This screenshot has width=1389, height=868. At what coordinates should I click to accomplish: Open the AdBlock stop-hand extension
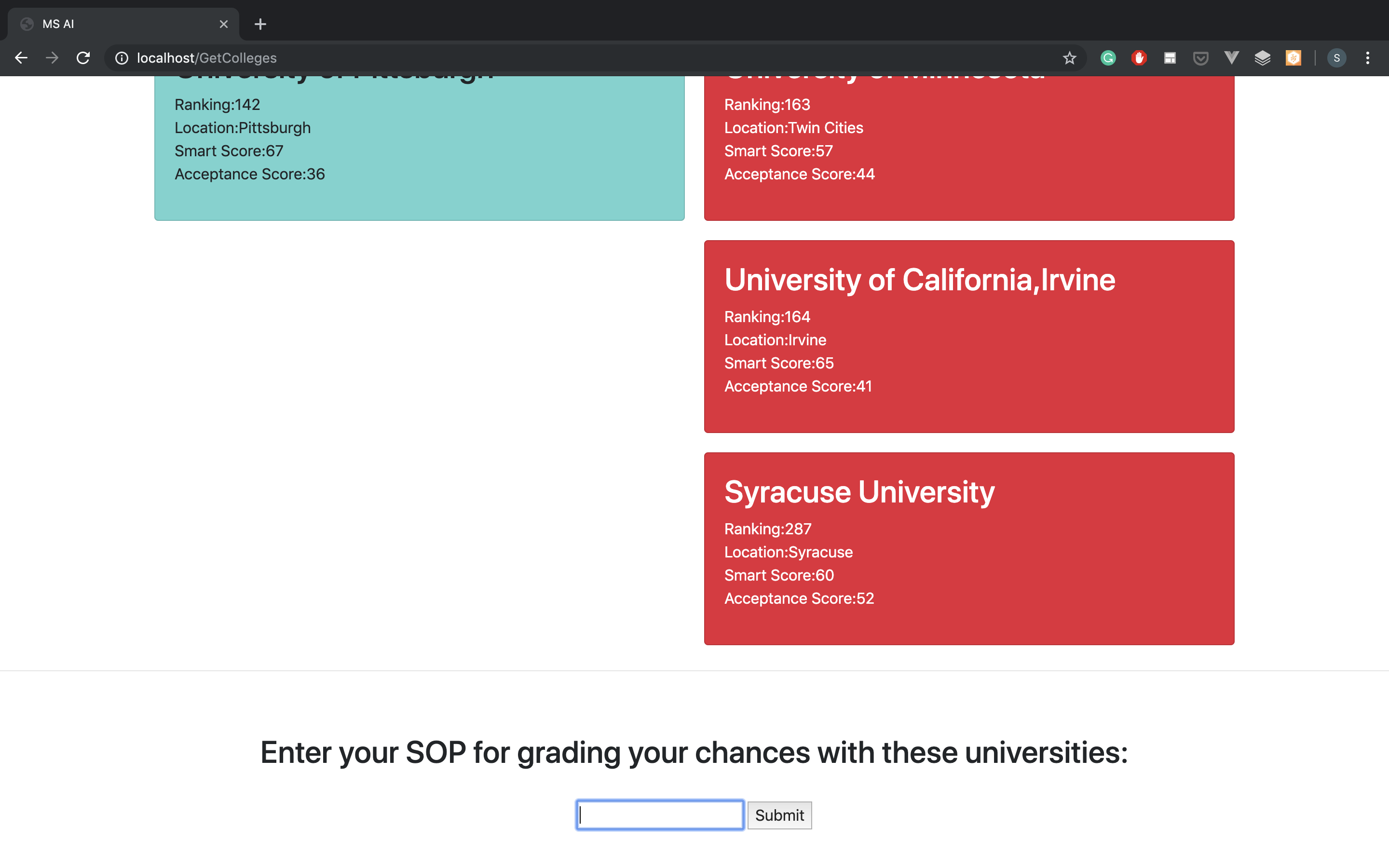(1139, 58)
